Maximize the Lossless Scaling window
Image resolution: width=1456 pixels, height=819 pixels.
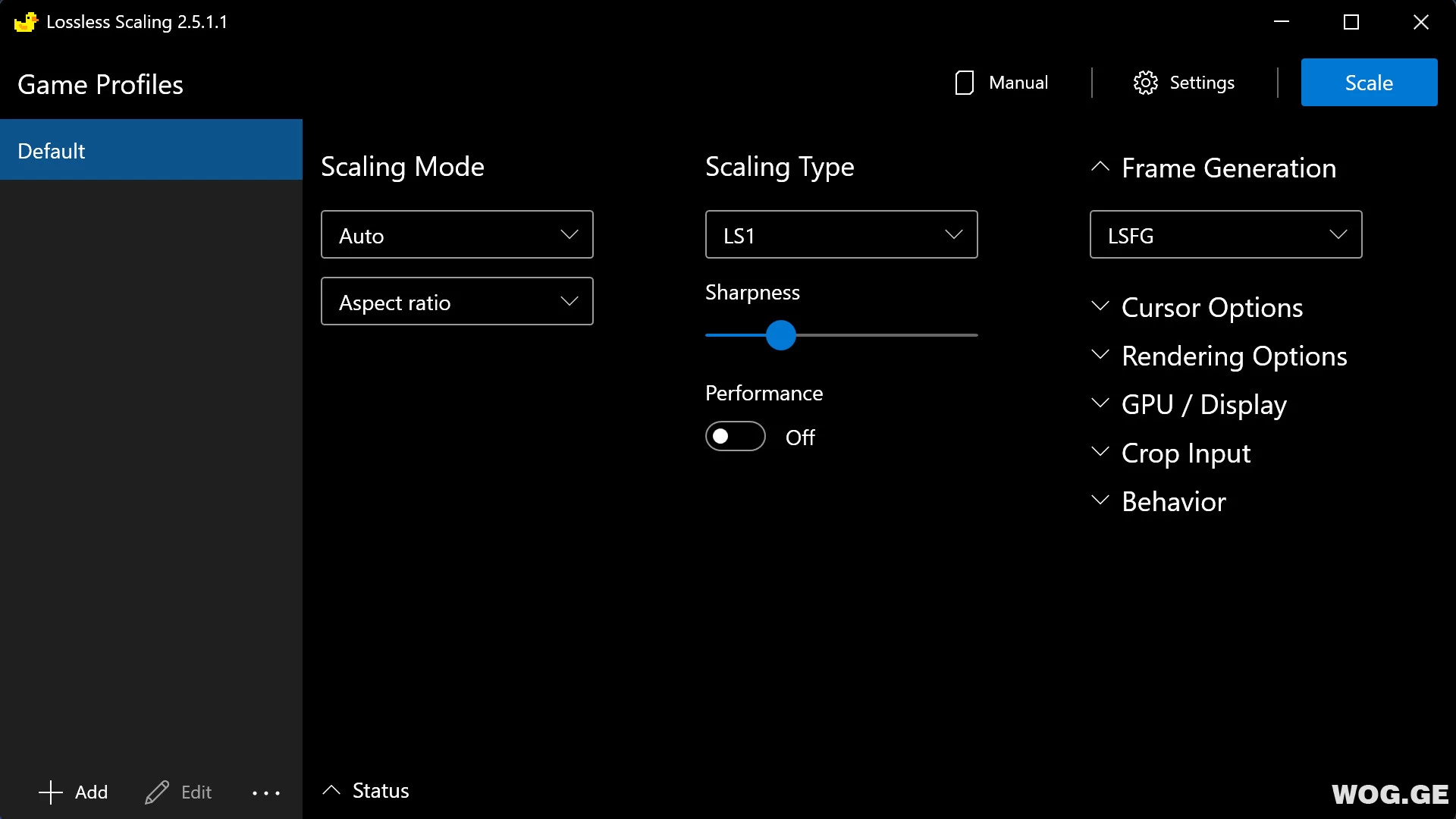pyautogui.click(x=1351, y=22)
